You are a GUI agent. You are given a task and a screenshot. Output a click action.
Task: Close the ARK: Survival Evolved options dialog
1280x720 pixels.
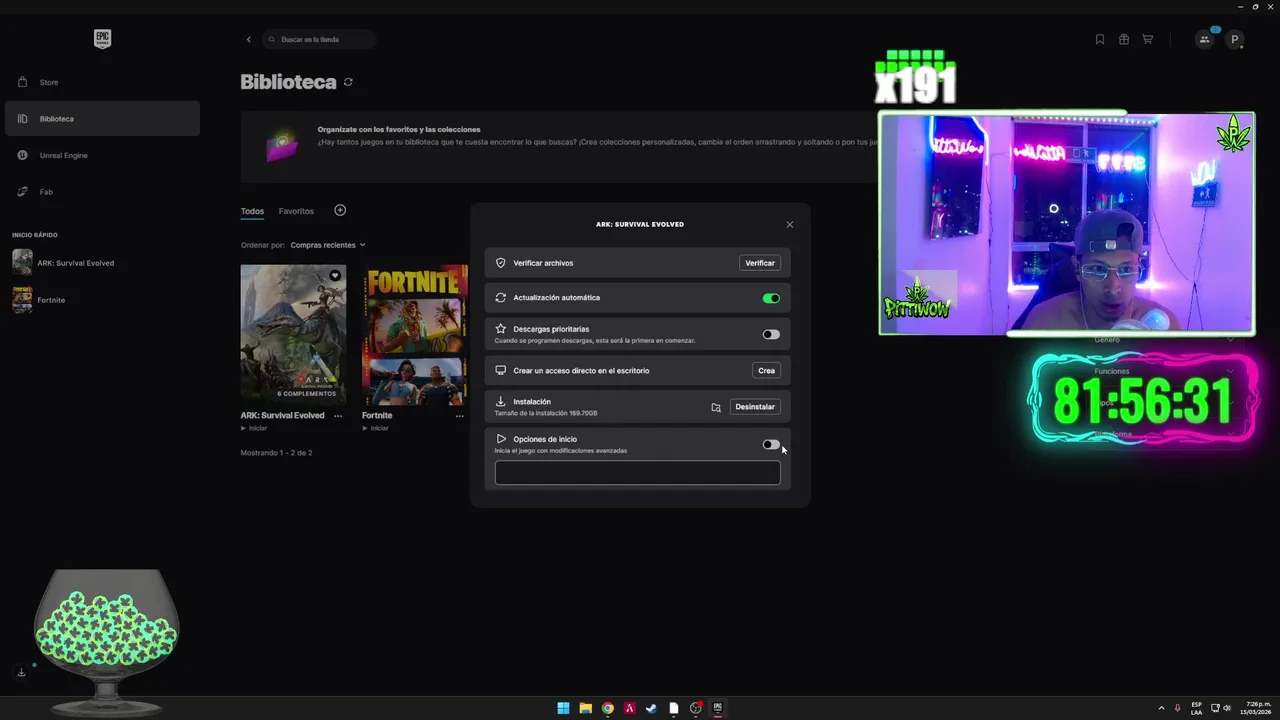(x=790, y=225)
